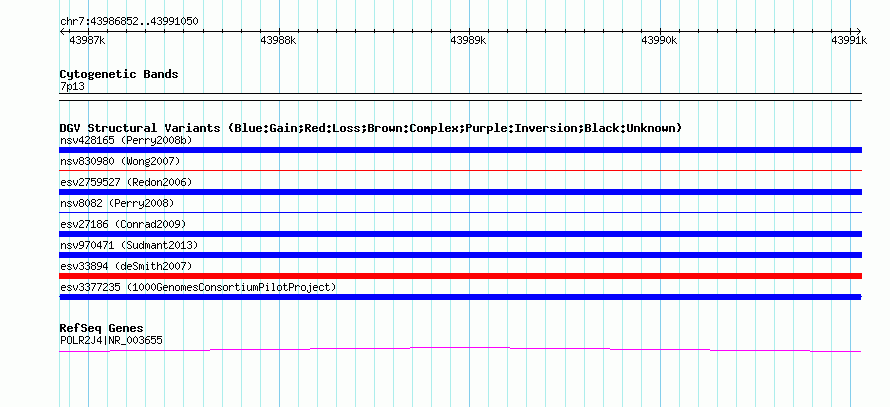Viewport: 890px width, 407px height.
Task: Click the right arrowhead of the ruler
Action: (859, 31)
